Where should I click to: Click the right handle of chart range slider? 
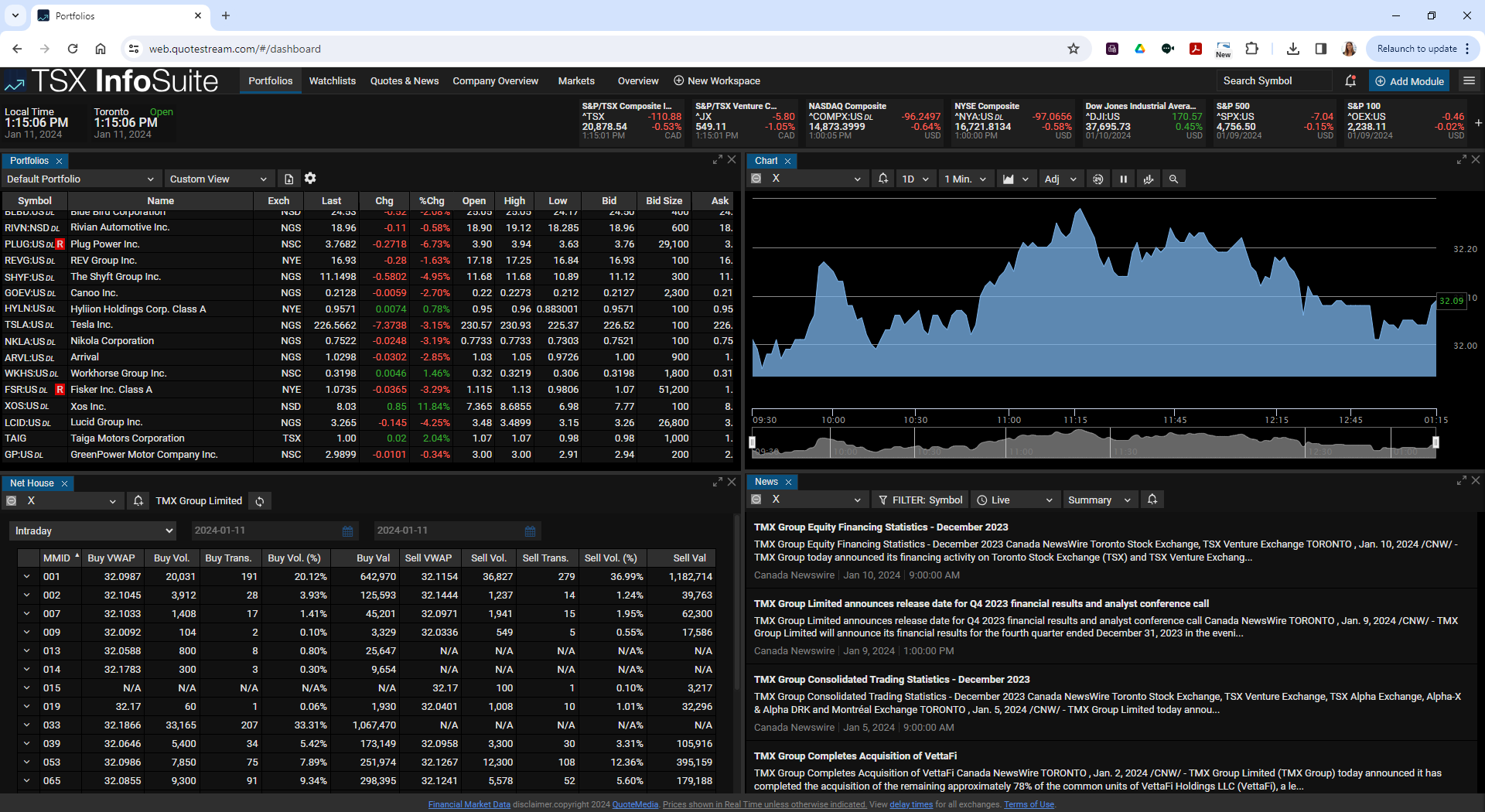tap(1436, 442)
